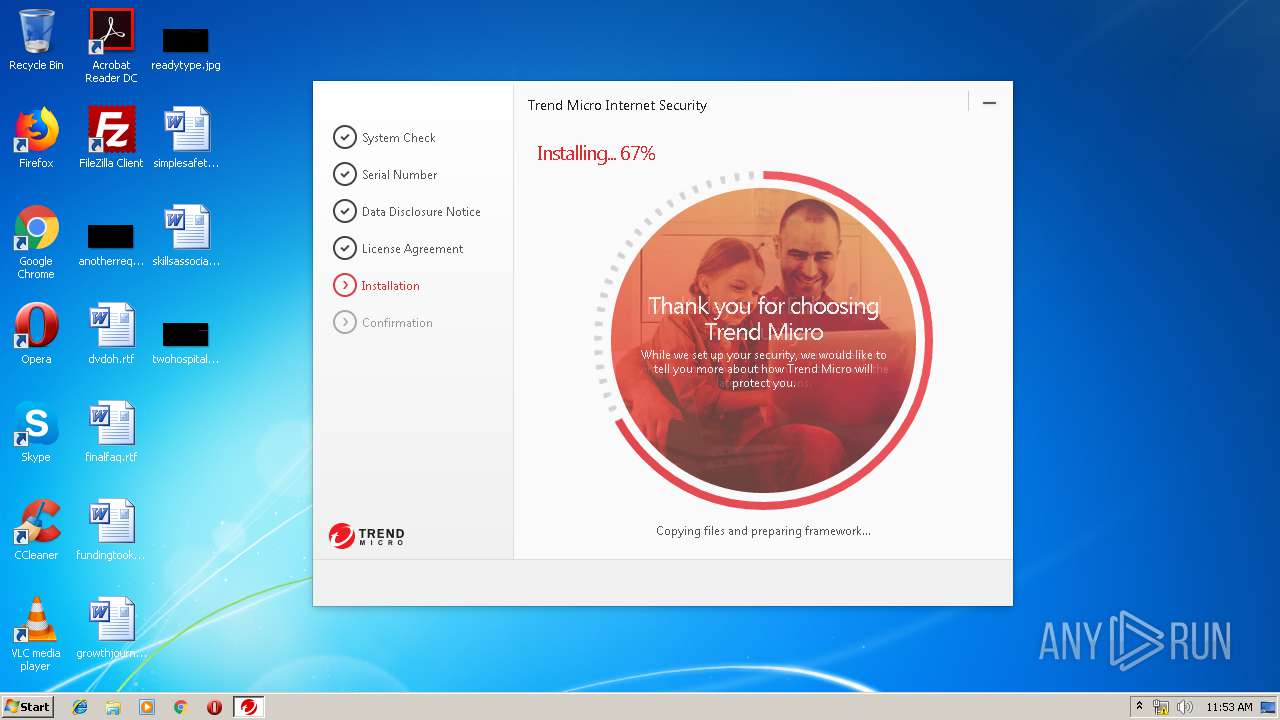Click the License Agreement step label

(x=412, y=249)
